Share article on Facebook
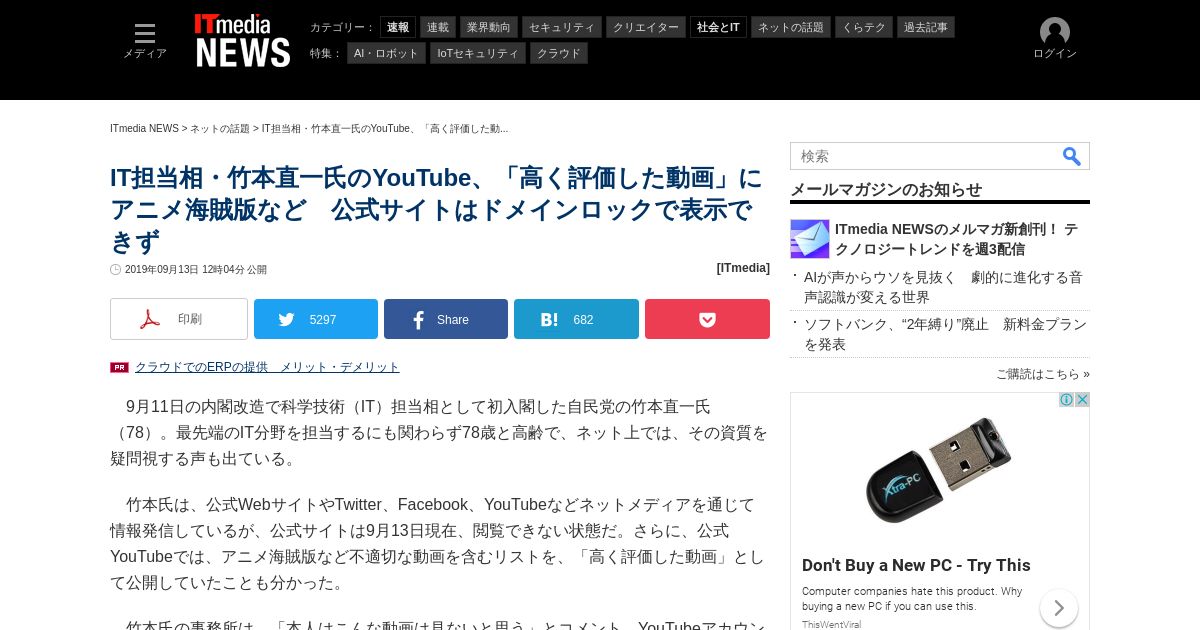The width and height of the screenshot is (1200, 630). 446,319
